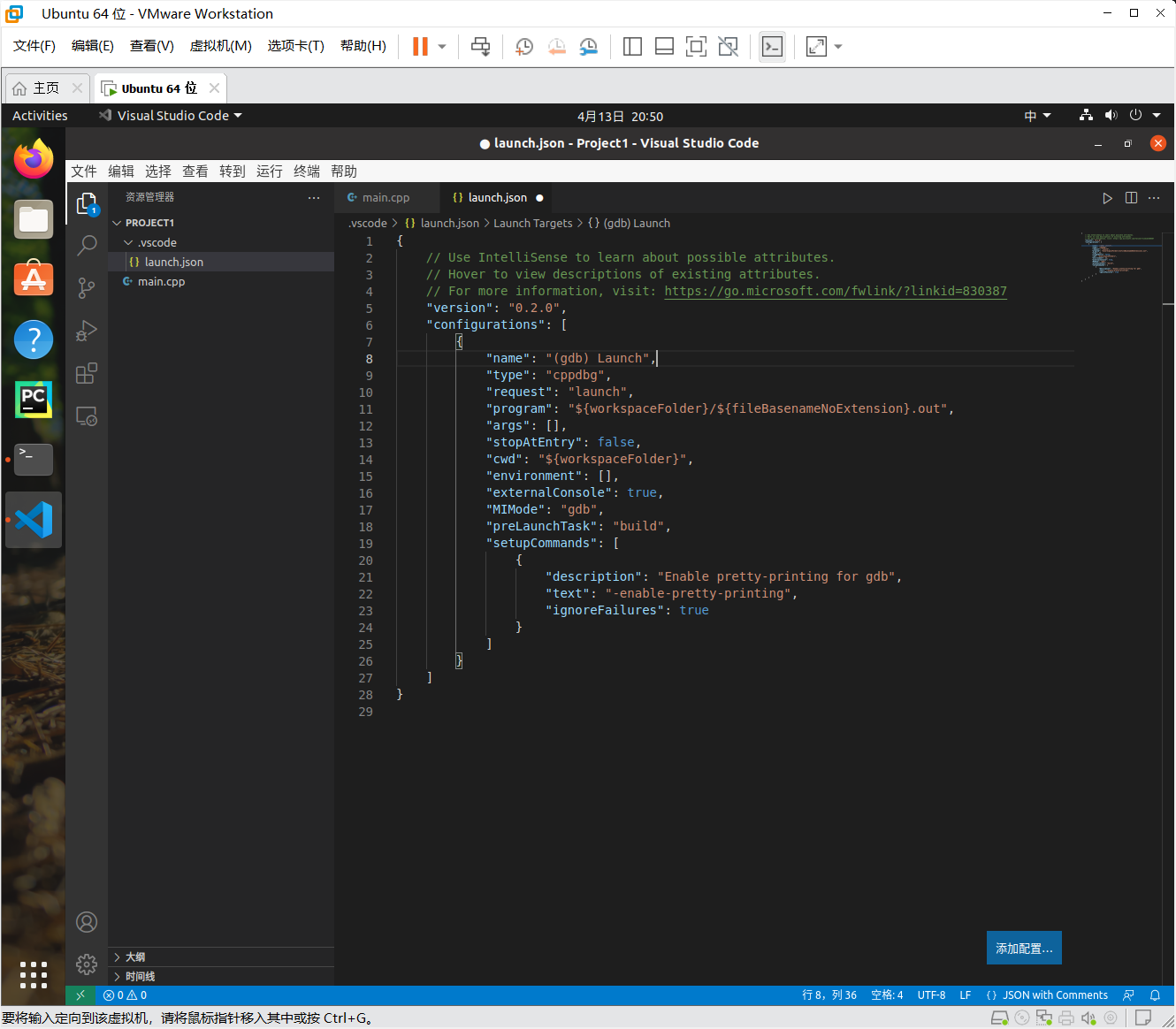Viewport: 1176px width, 1029px height.
Task: Open the clock 4月13日 20:50 calendar
Action: pyautogui.click(x=620, y=117)
